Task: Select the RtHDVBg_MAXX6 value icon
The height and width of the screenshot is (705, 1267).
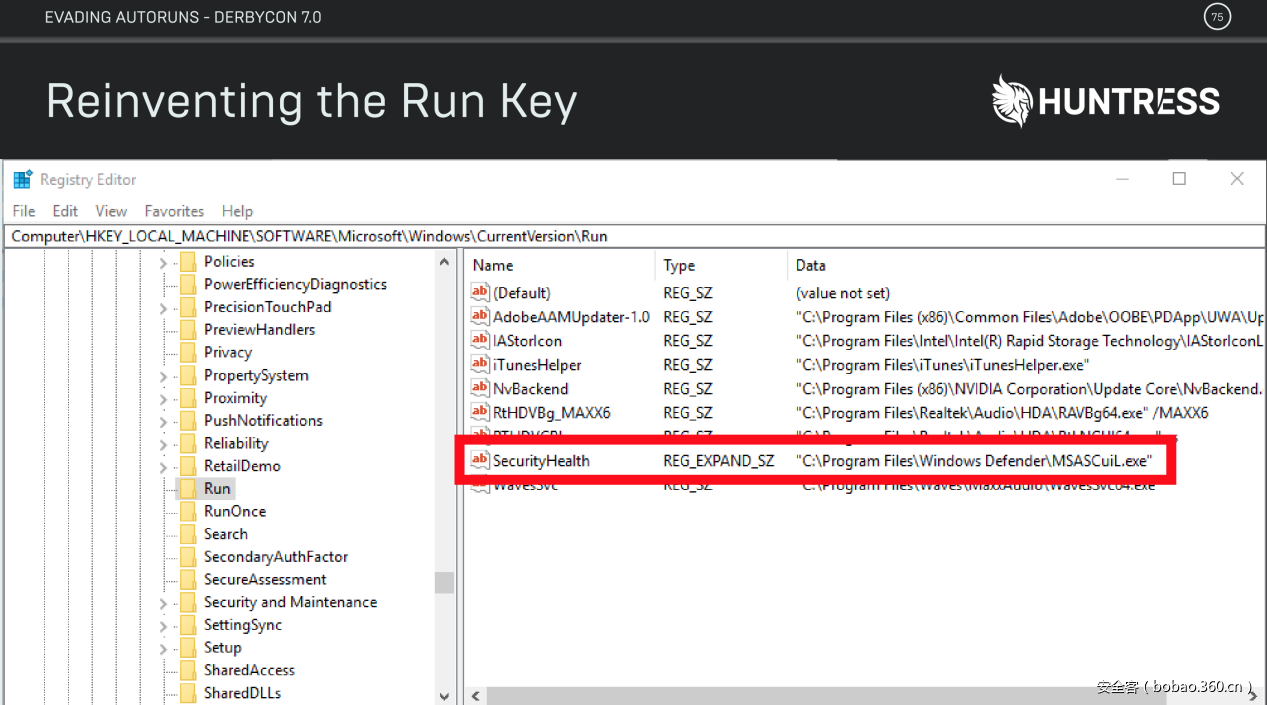Action: pos(480,413)
